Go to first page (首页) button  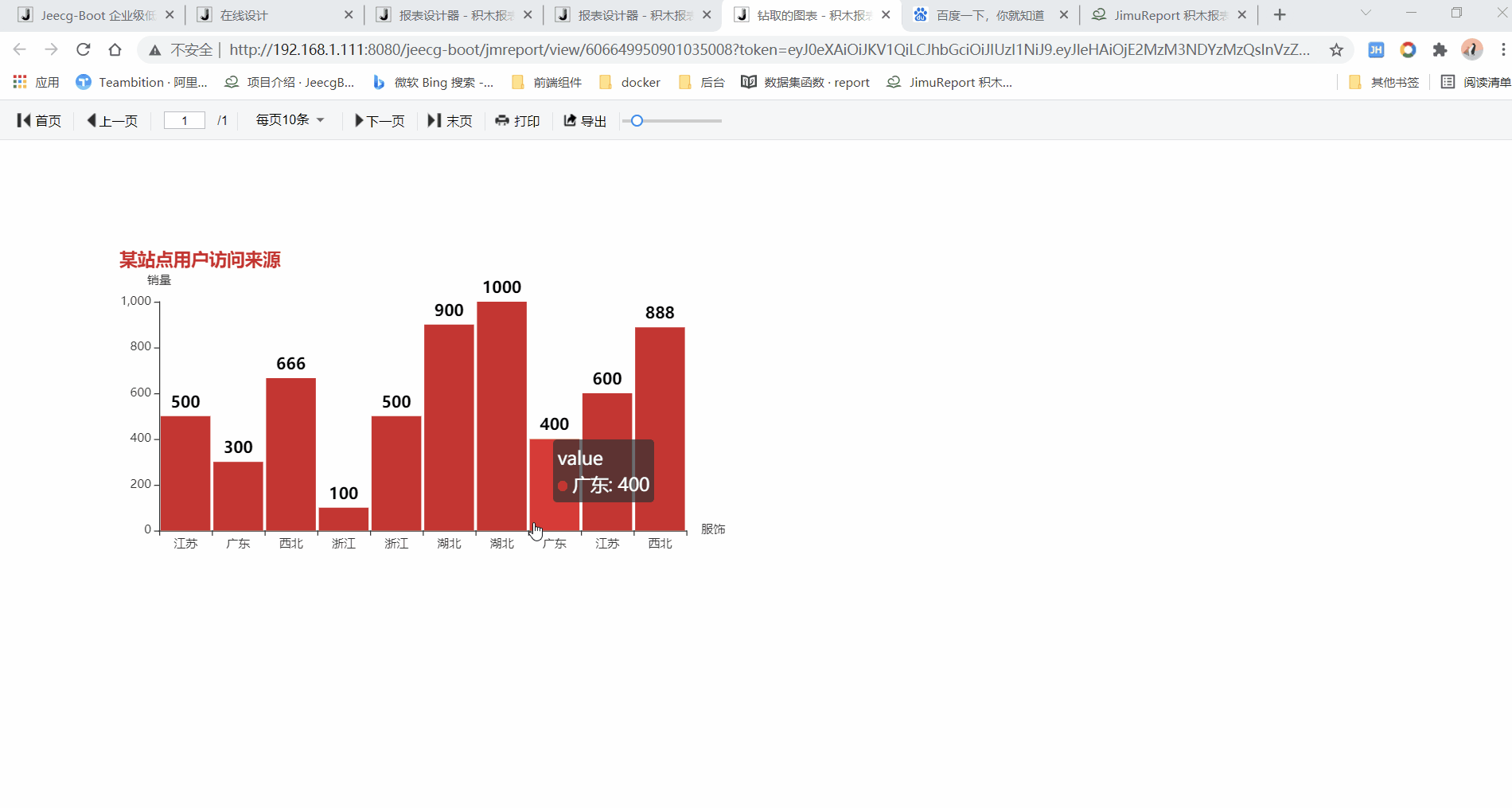[39, 120]
